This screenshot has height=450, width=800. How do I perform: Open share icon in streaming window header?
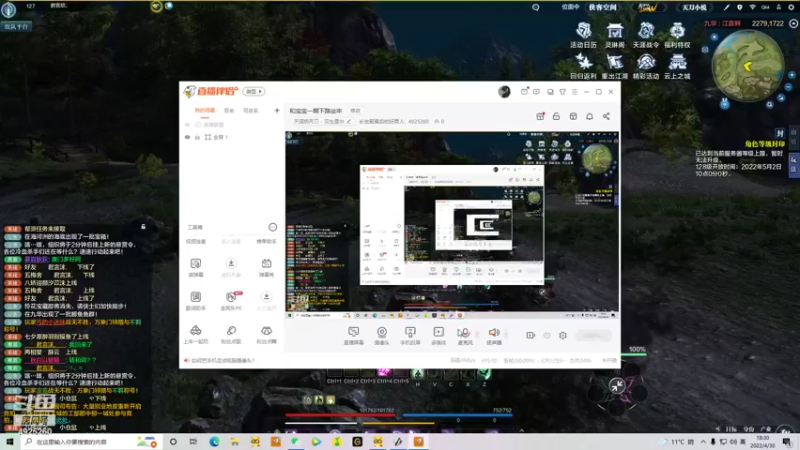(606, 116)
